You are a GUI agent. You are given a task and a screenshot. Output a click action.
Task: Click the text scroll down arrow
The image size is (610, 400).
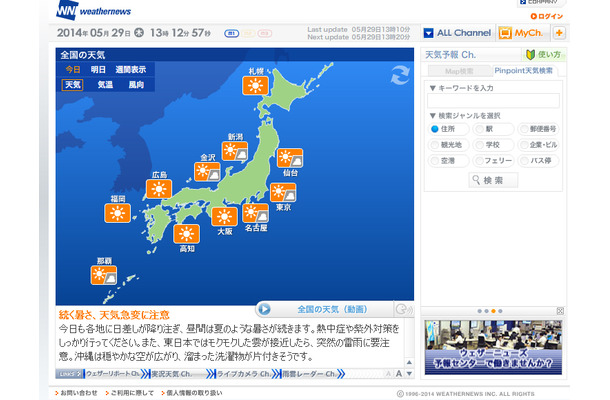click(409, 374)
